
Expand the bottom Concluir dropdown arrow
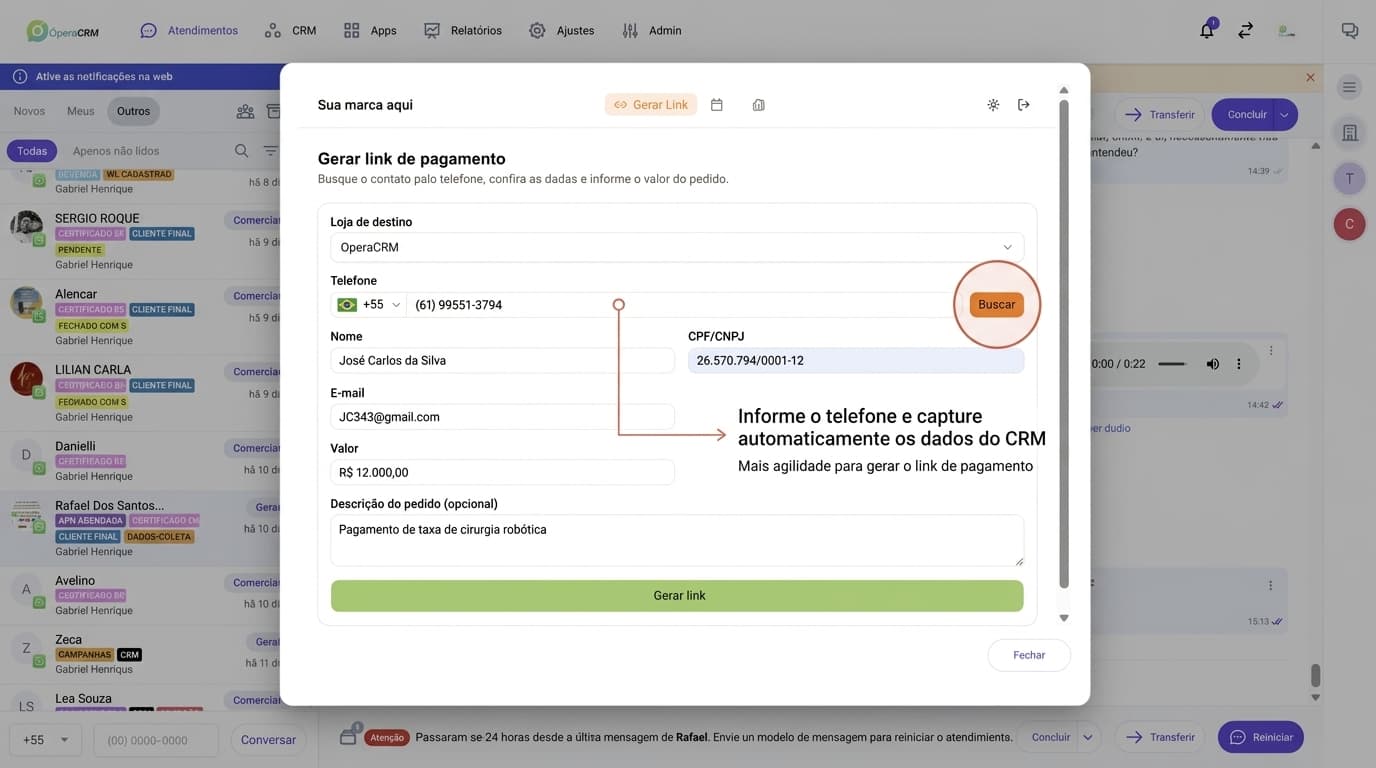[1088, 737]
